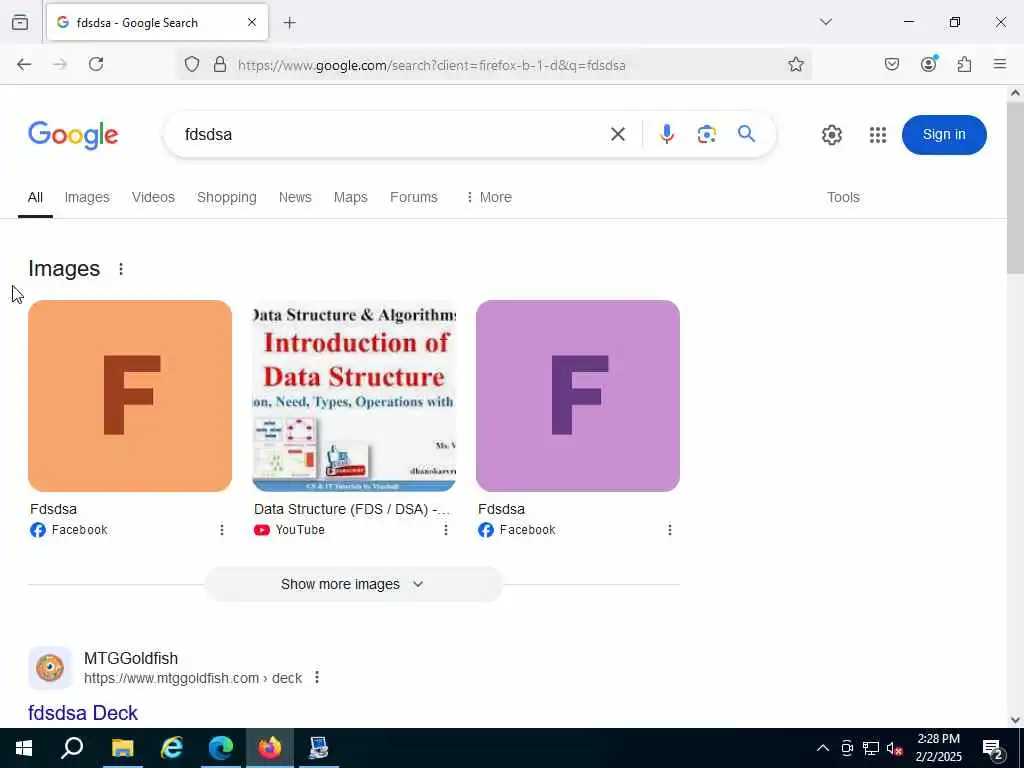Reload the current page
Screen dimensions: 1024x768
[x=96, y=64]
